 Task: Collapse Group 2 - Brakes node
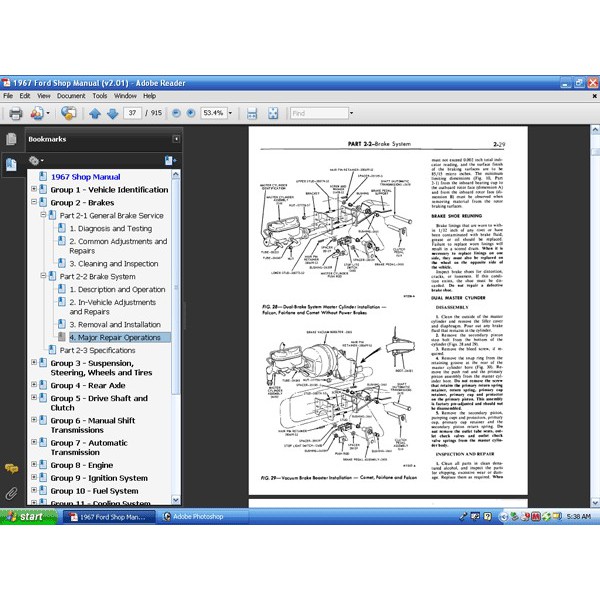click(34, 202)
